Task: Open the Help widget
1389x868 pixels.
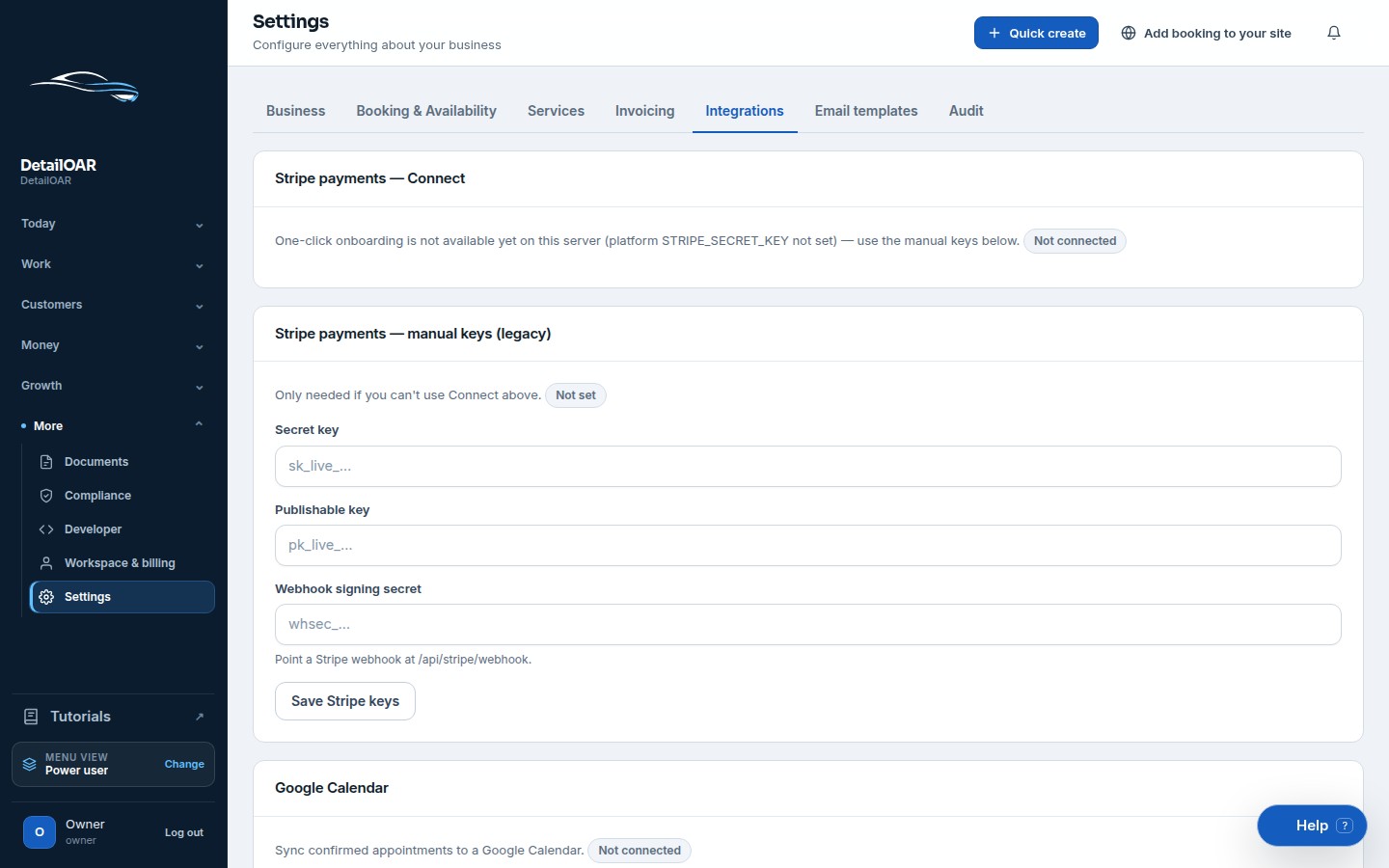Action: (x=1312, y=826)
